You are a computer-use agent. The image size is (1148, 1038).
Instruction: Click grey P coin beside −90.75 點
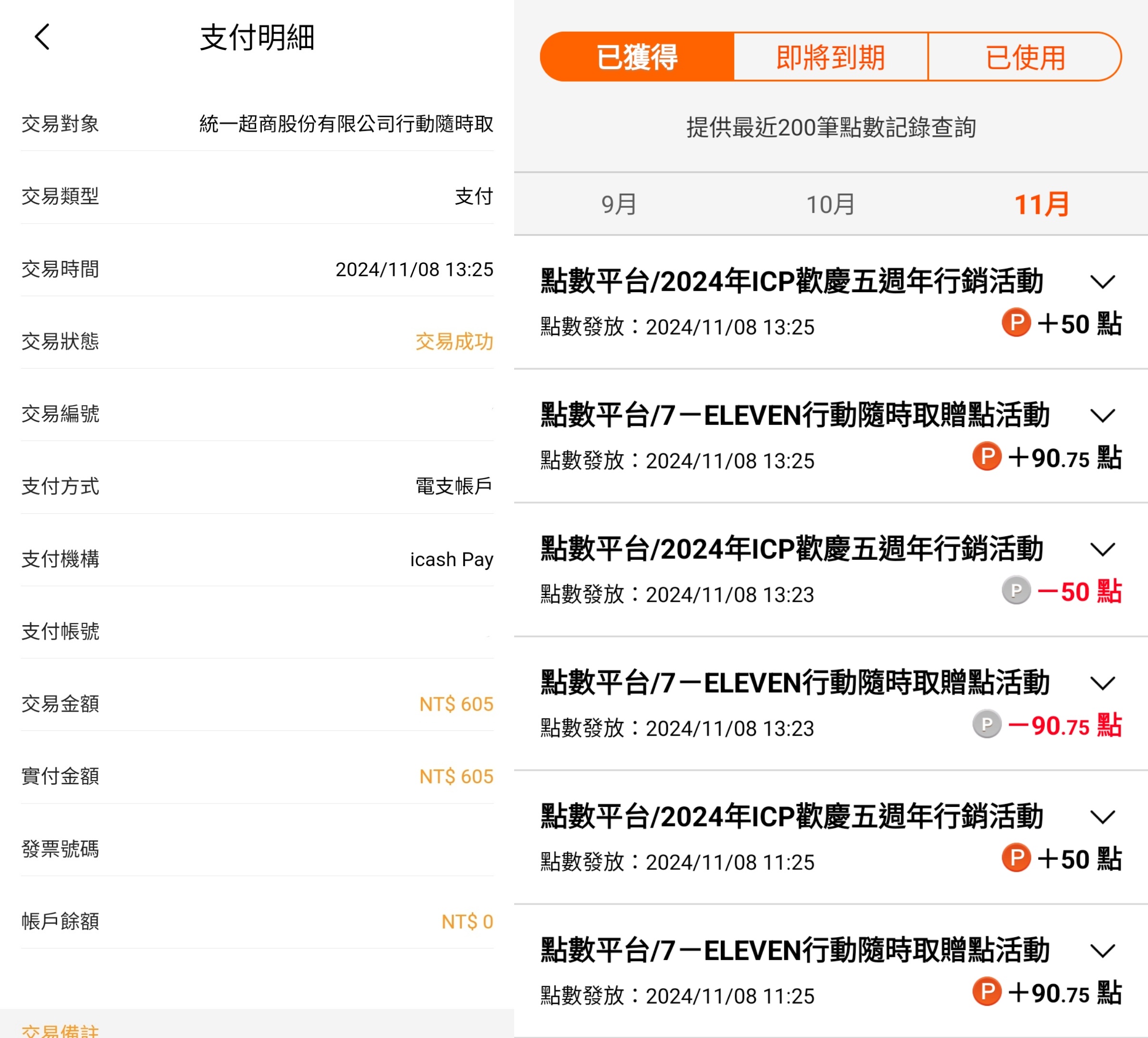click(x=987, y=724)
